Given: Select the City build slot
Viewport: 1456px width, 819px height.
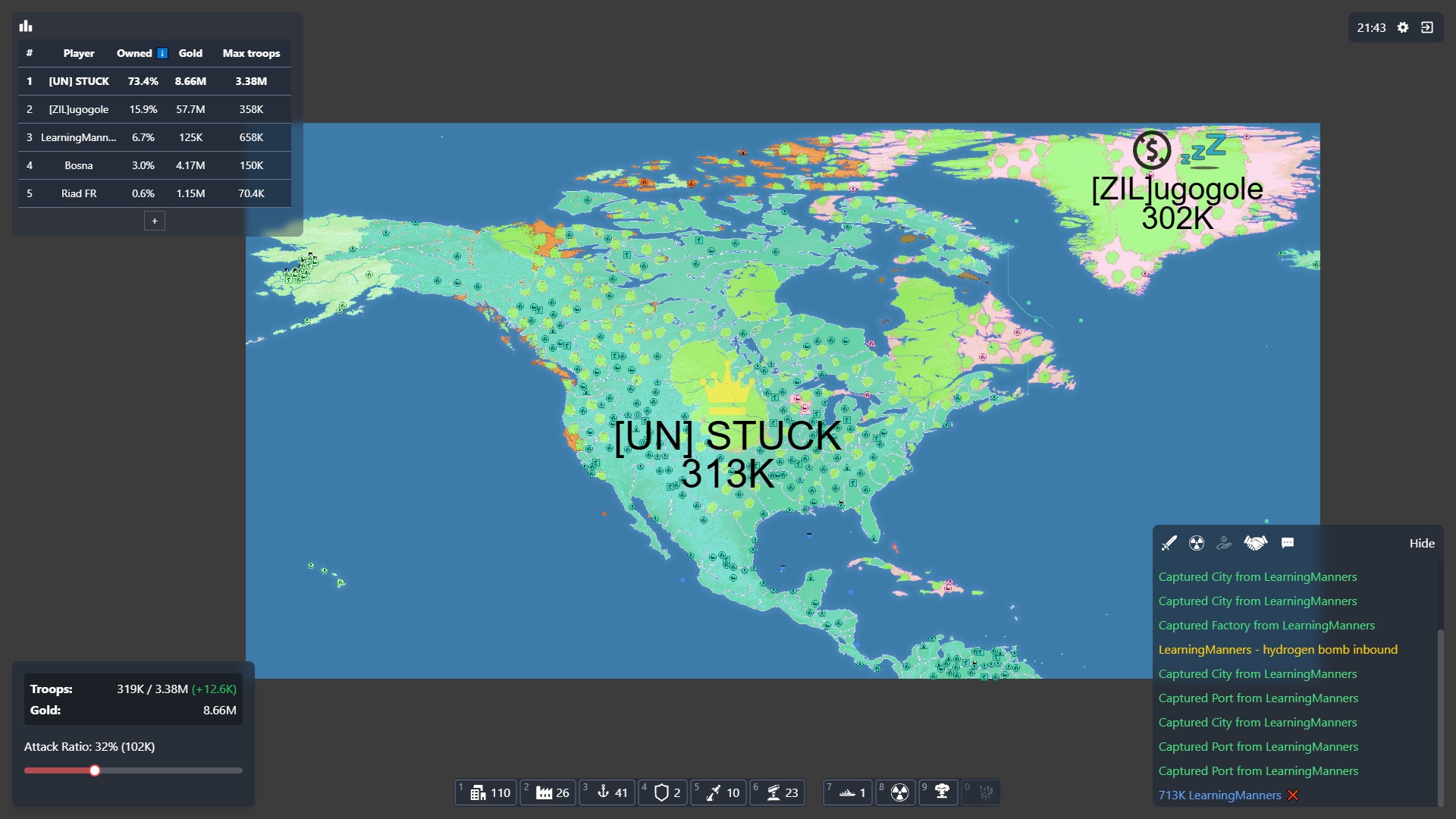Looking at the screenshot, I should point(487,792).
